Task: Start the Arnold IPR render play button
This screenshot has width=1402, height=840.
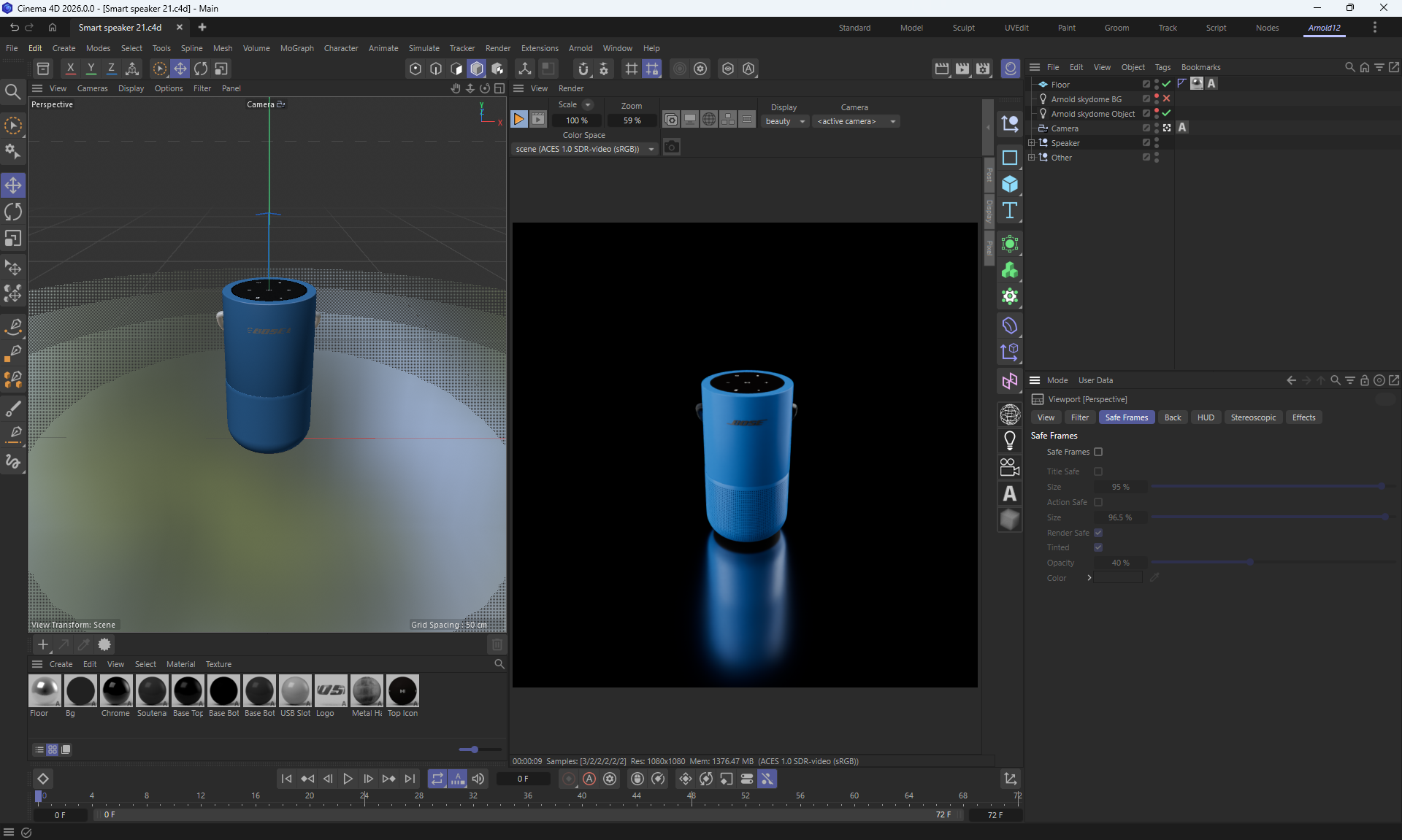Action: pyautogui.click(x=518, y=120)
